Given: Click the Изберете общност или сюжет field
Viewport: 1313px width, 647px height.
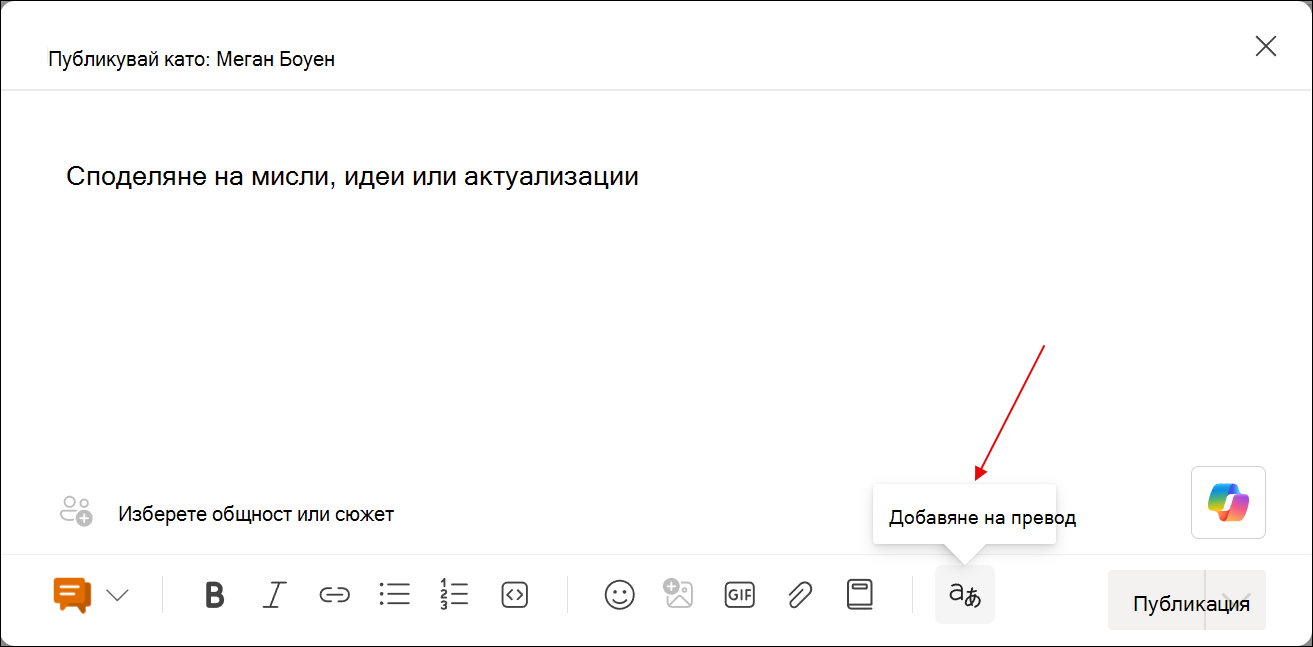Looking at the screenshot, I should [x=256, y=514].
